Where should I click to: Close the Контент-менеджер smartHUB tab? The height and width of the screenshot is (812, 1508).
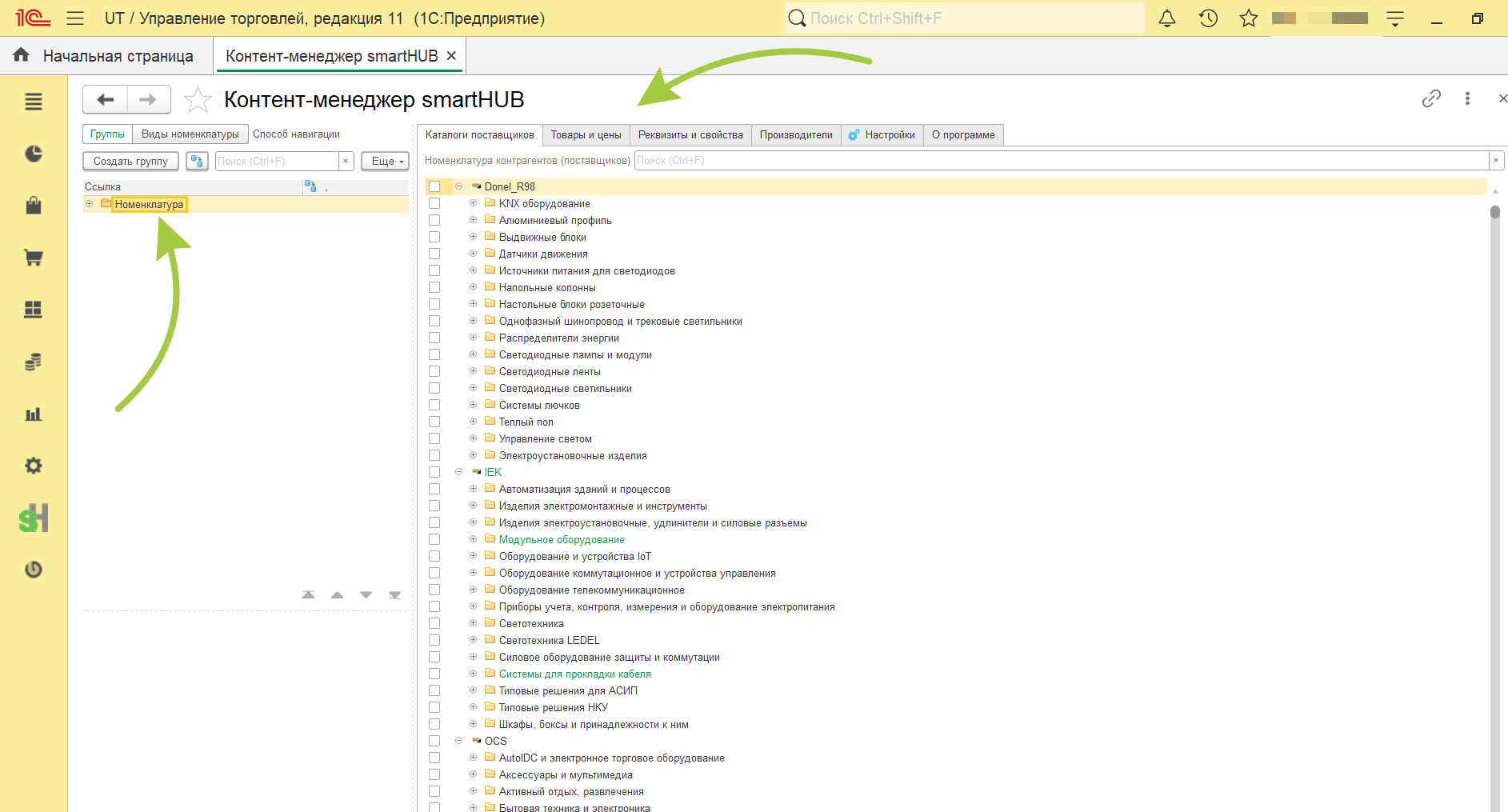451,56
